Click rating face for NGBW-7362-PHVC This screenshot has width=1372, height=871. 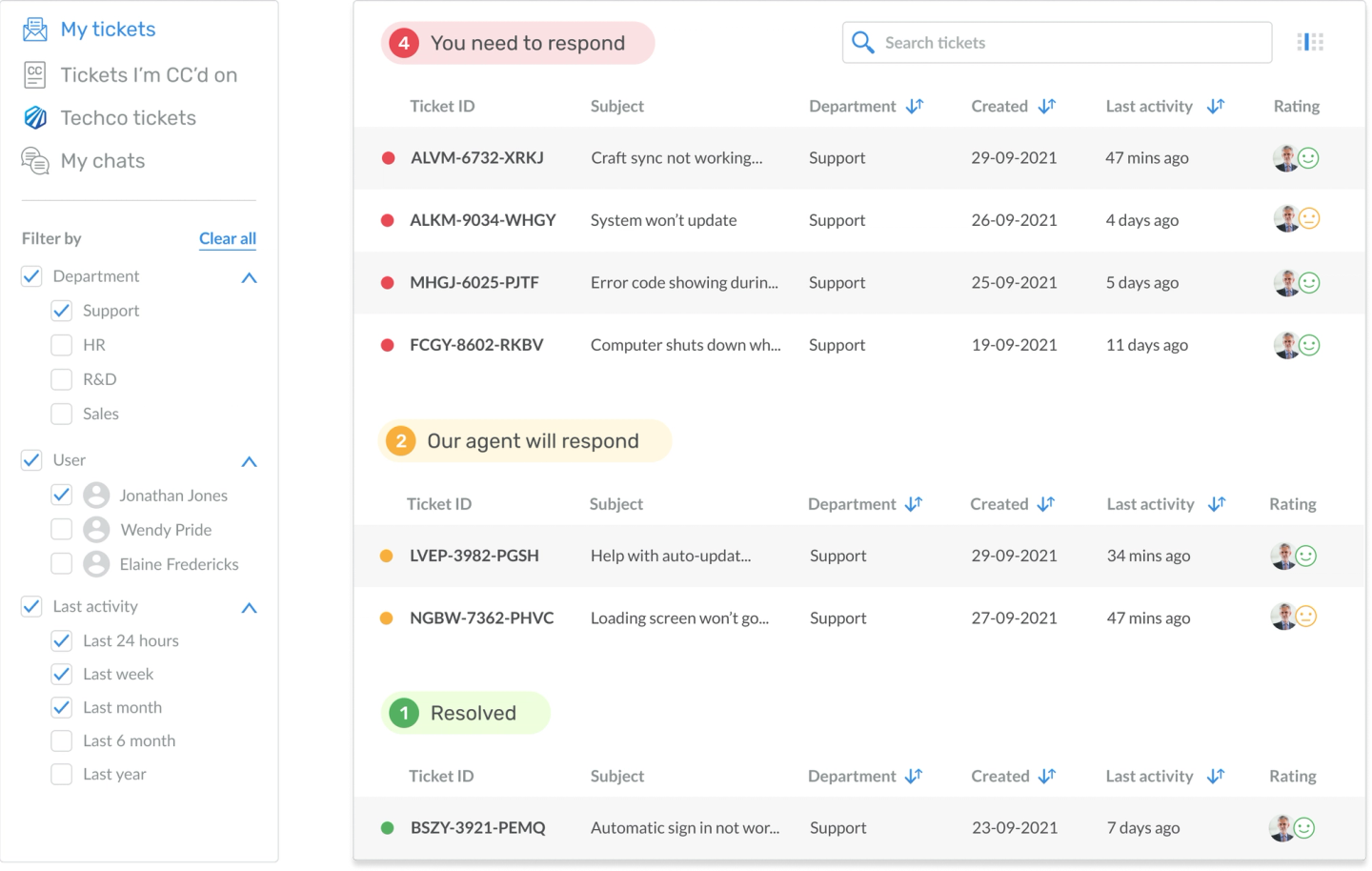1306,617
